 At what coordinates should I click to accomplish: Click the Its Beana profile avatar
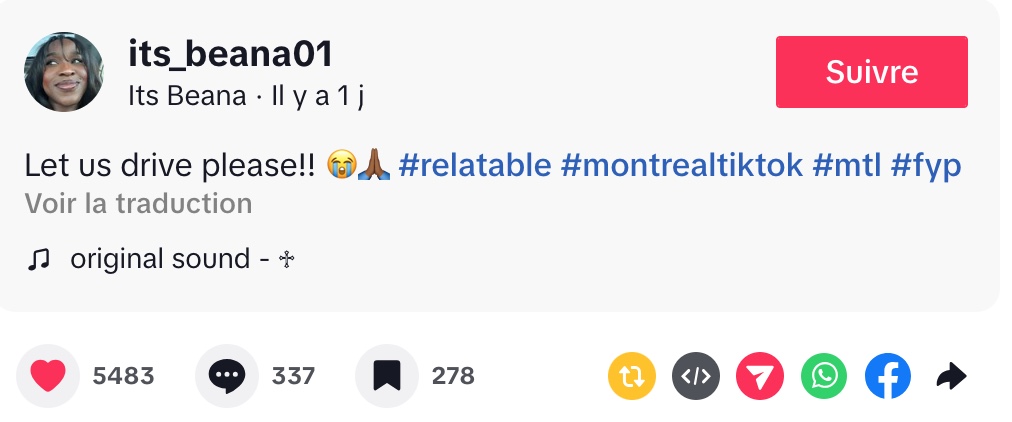point(63,72)
